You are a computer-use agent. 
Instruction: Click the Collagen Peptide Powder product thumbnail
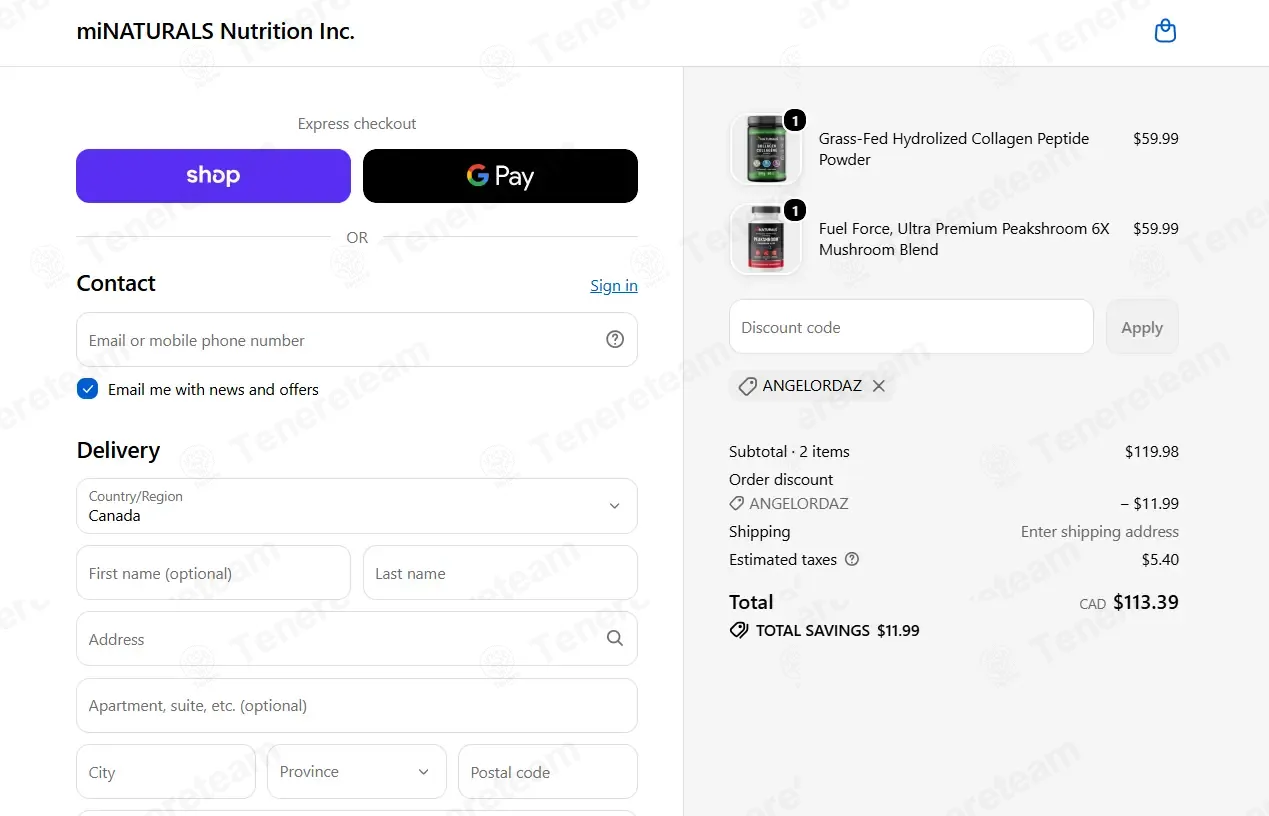pyautogui.click(x=766, y=149)
